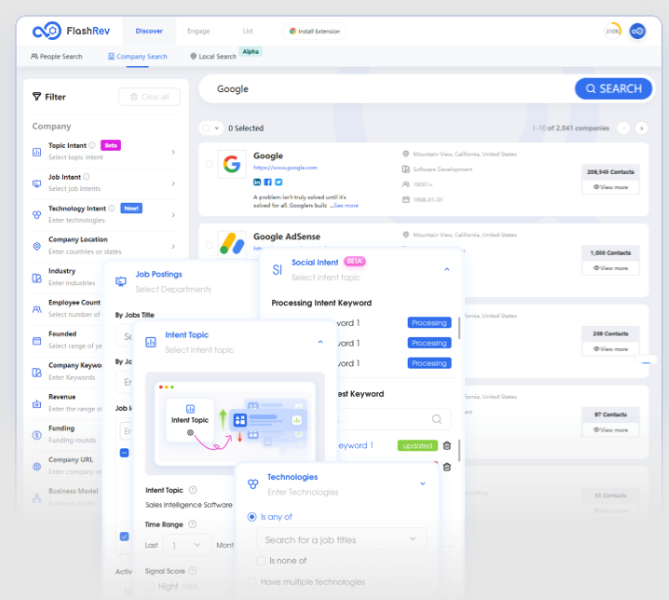Click the Technology Intent circles icon
Image resolution: width=669 pixels, height=600 pixels.
pos(37,215)
